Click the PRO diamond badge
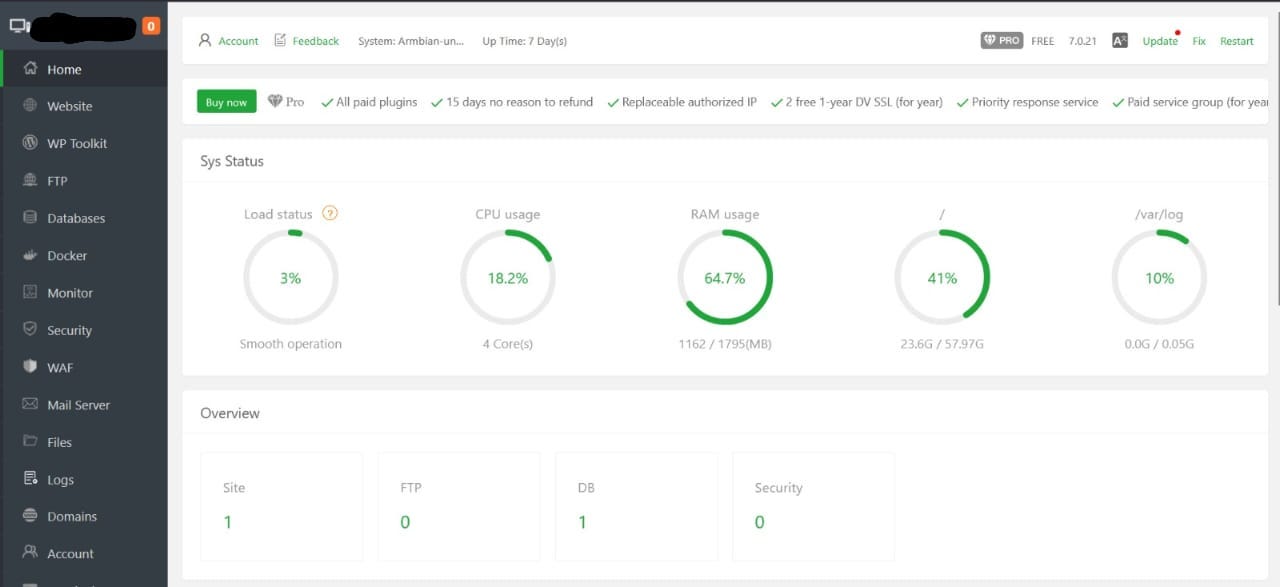 pyautogui.click(x=1000, y=40)
